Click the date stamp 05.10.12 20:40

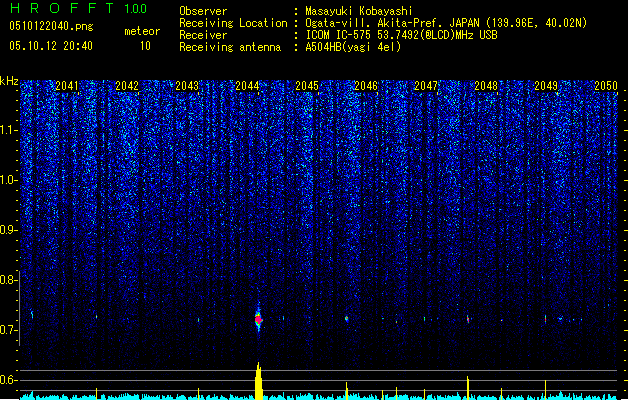pyautogui.click(x=51, y=46)
